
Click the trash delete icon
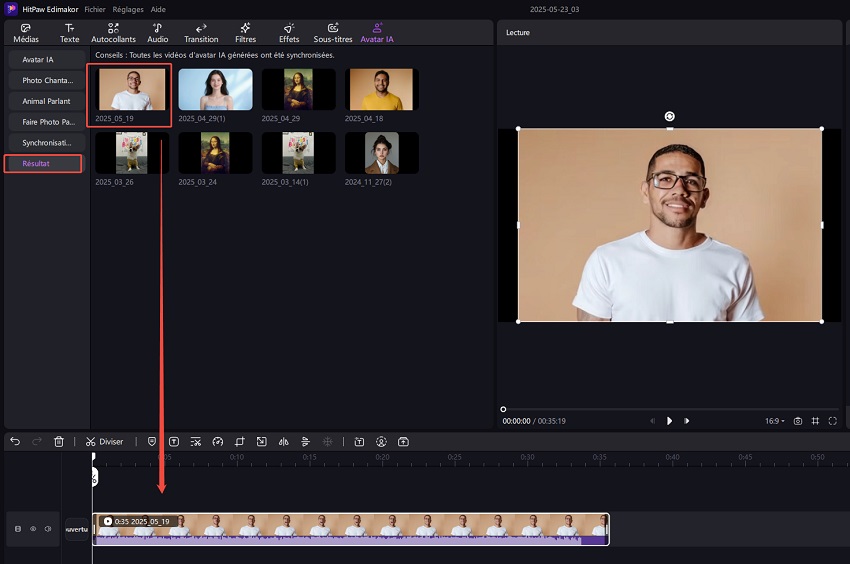59,442
